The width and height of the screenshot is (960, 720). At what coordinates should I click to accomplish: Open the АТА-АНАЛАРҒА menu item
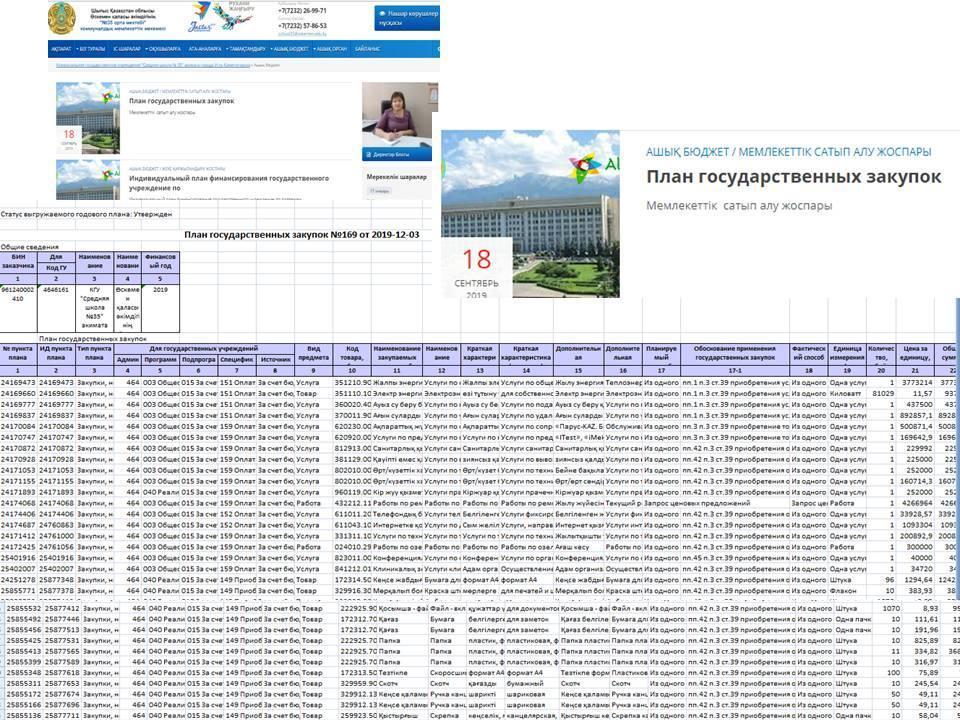205,49
